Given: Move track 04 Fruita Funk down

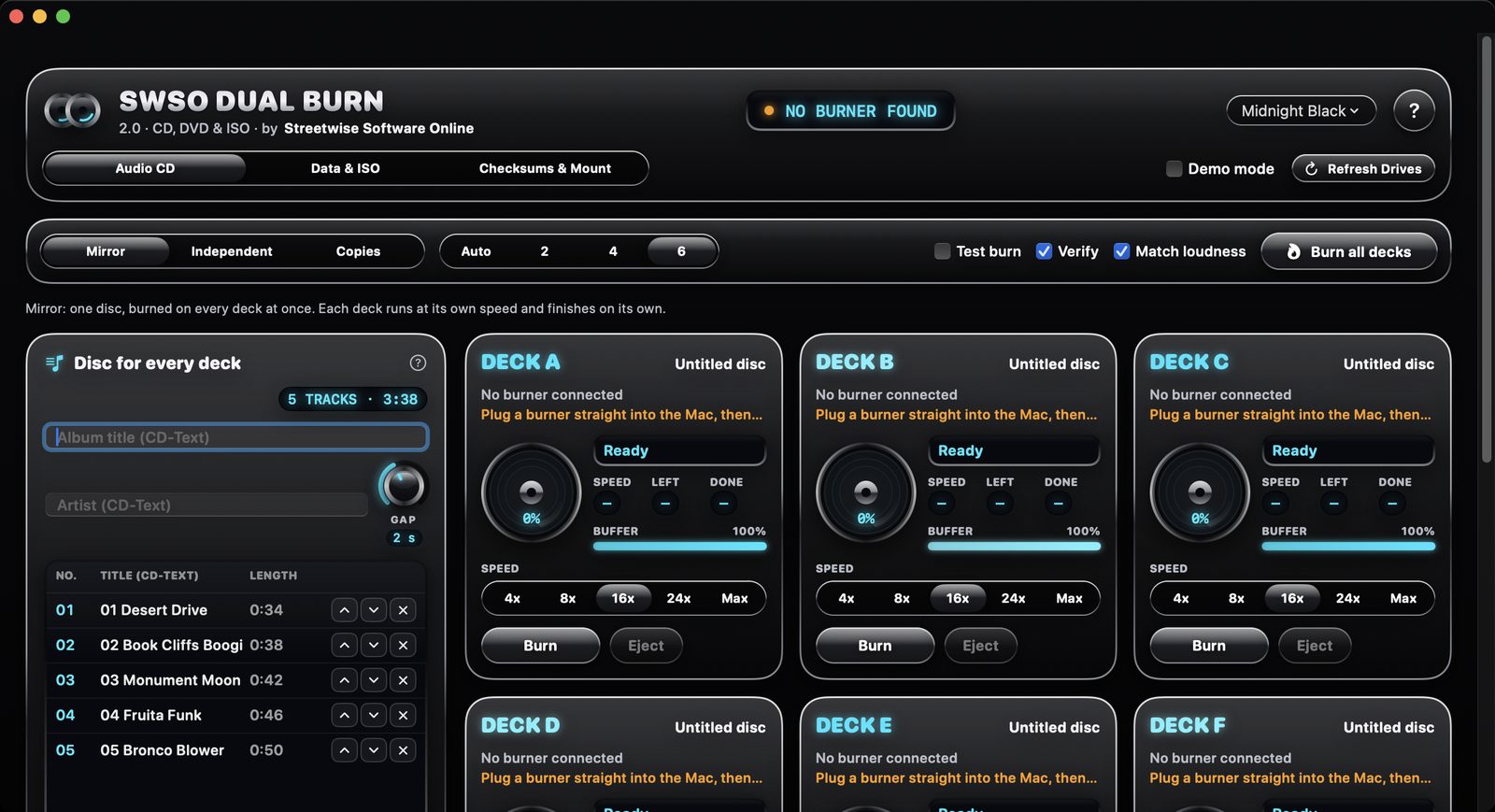Looking at the screenshot, I should coord(374,715).
